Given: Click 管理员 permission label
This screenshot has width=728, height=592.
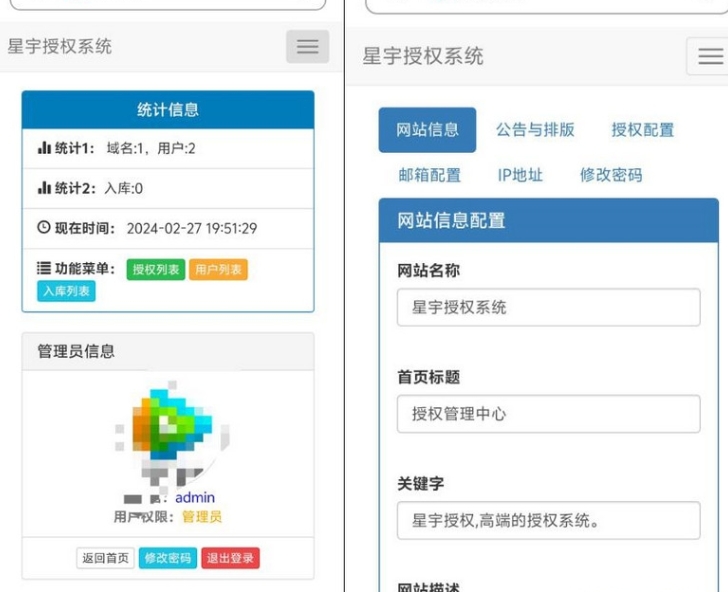Looking at the screenshot, I should coord(202,517).
